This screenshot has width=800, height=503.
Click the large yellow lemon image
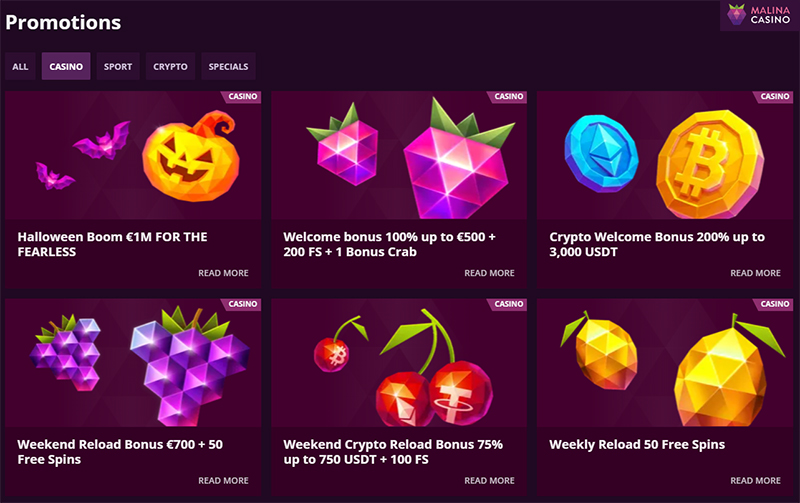pos(729,371)
